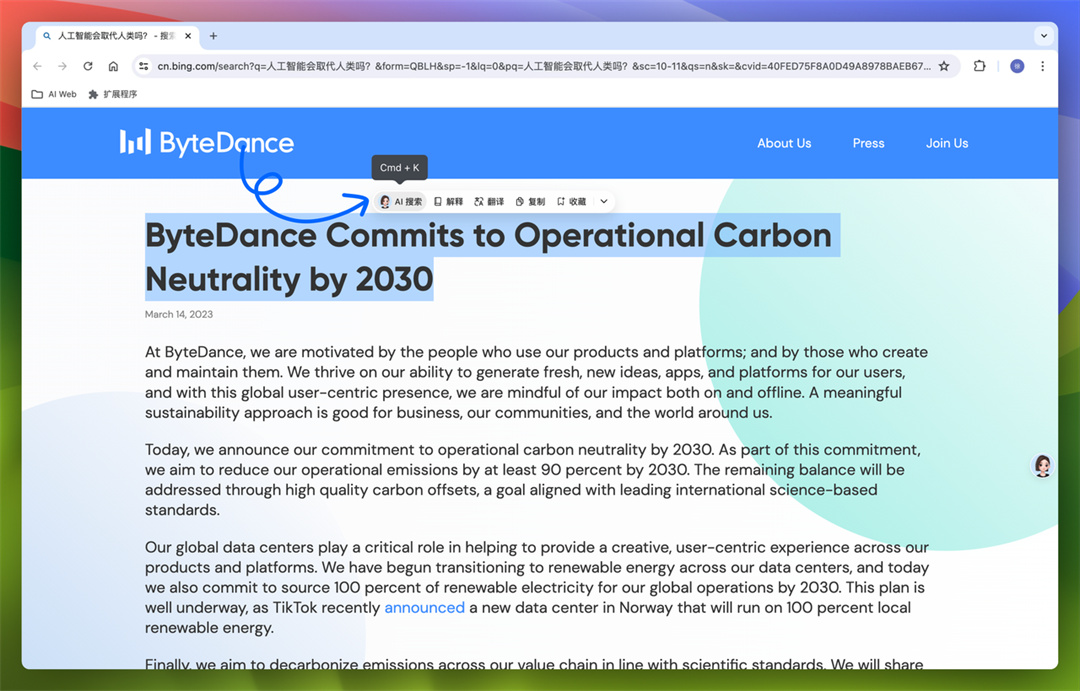Viewport: 1080px width, 691px height.
Task: Open the Chrome three-dot menu
Action: coord(1043,66)
